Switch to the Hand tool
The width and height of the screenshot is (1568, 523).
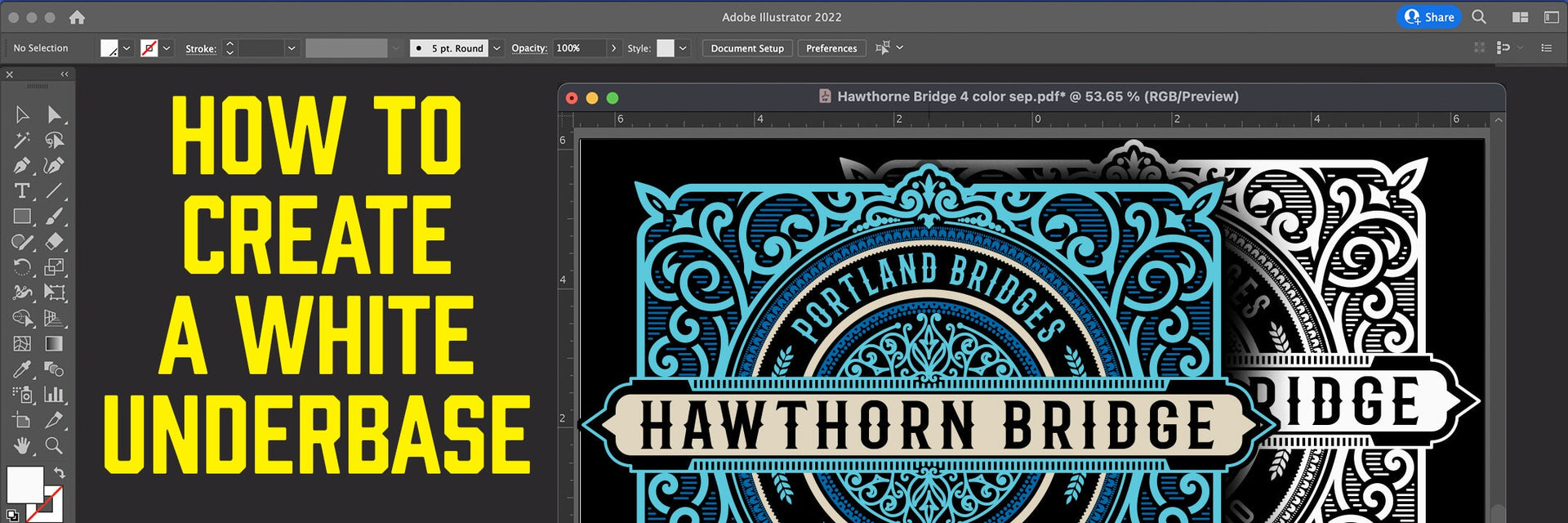click(x=22, y=445)
